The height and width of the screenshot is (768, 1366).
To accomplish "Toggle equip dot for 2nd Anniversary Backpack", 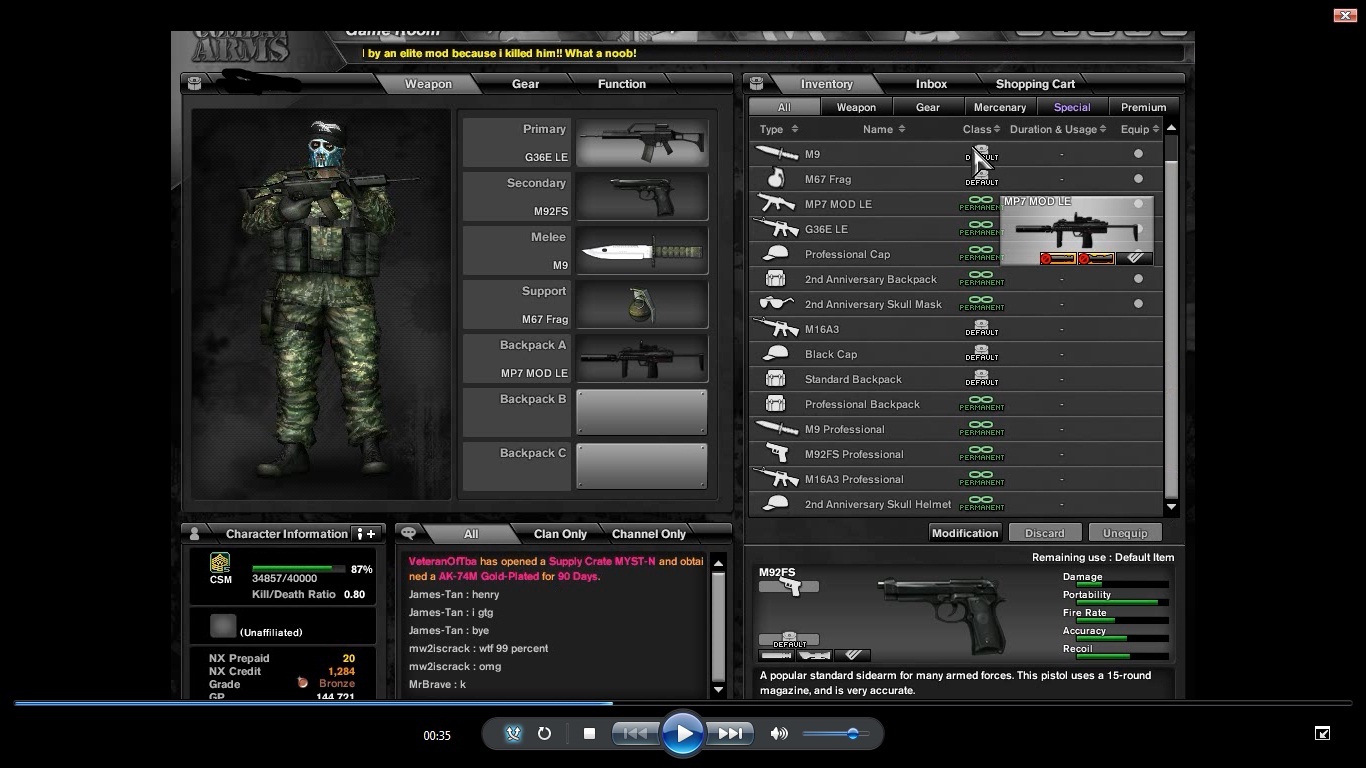I will 1138,279.
